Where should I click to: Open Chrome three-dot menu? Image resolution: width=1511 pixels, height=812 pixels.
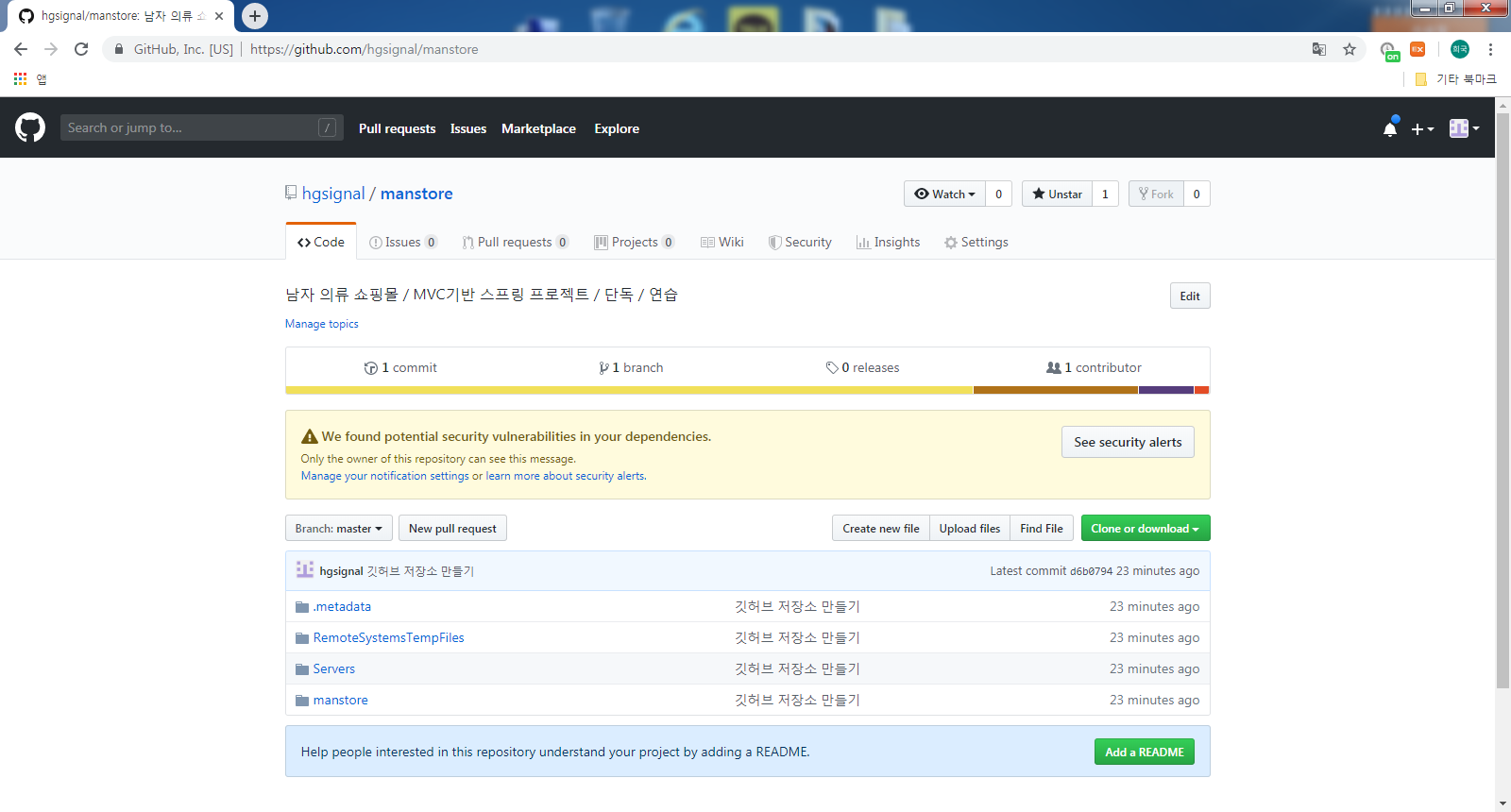tap(1490, 49)
